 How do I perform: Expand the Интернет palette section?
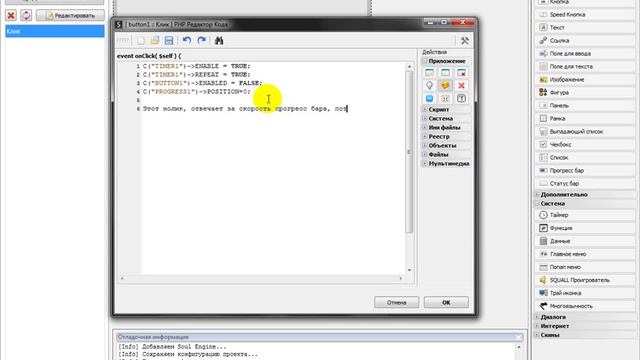537,326
